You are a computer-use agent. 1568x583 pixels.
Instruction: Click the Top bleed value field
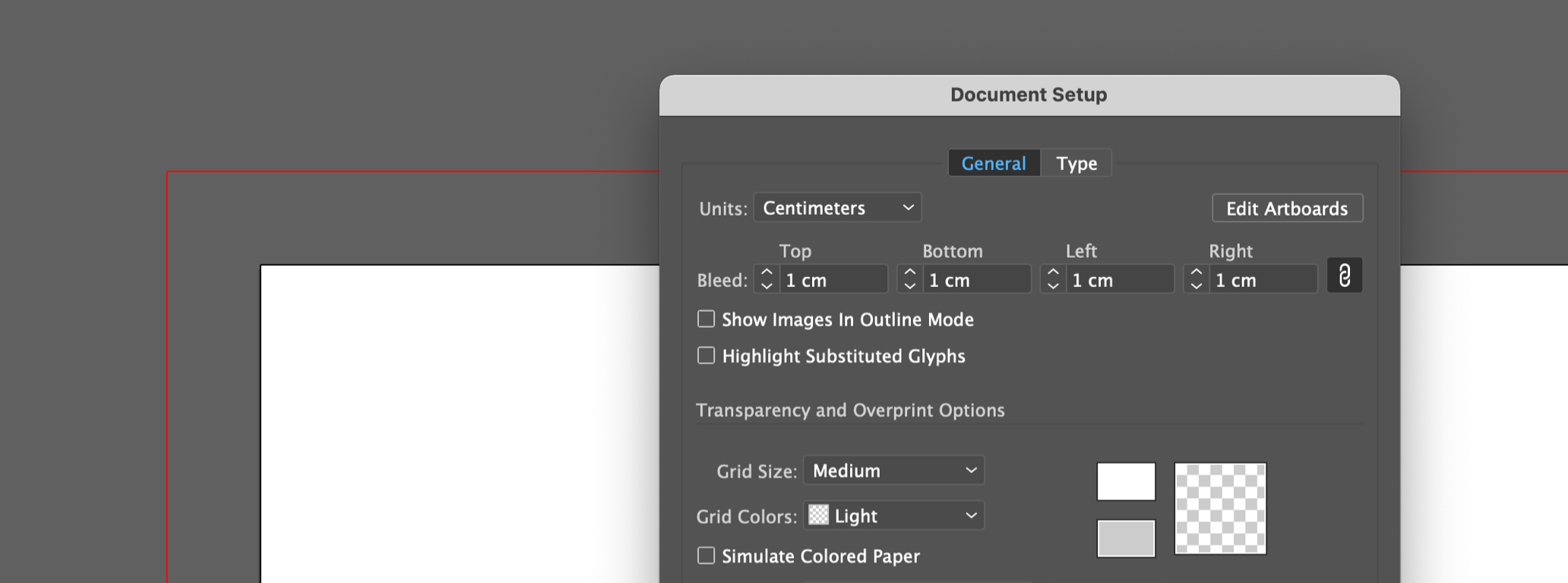point(833,280)
